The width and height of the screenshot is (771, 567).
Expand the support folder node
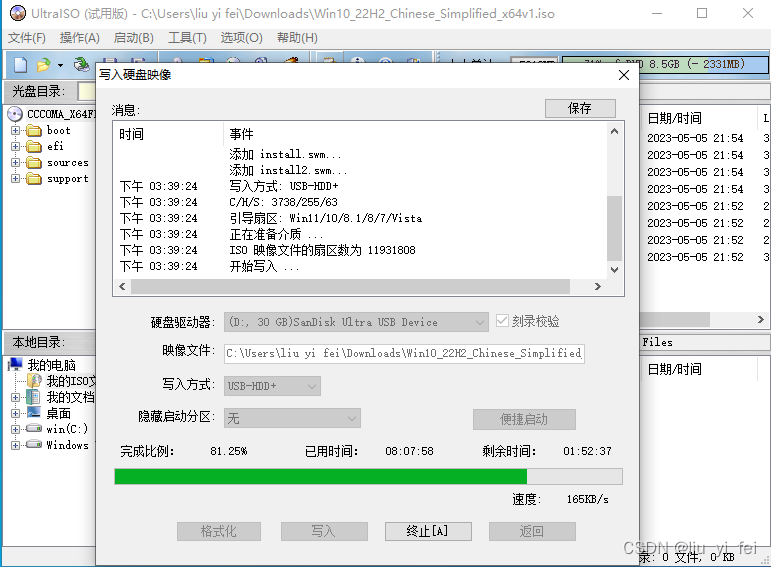(x=15, y=179)
